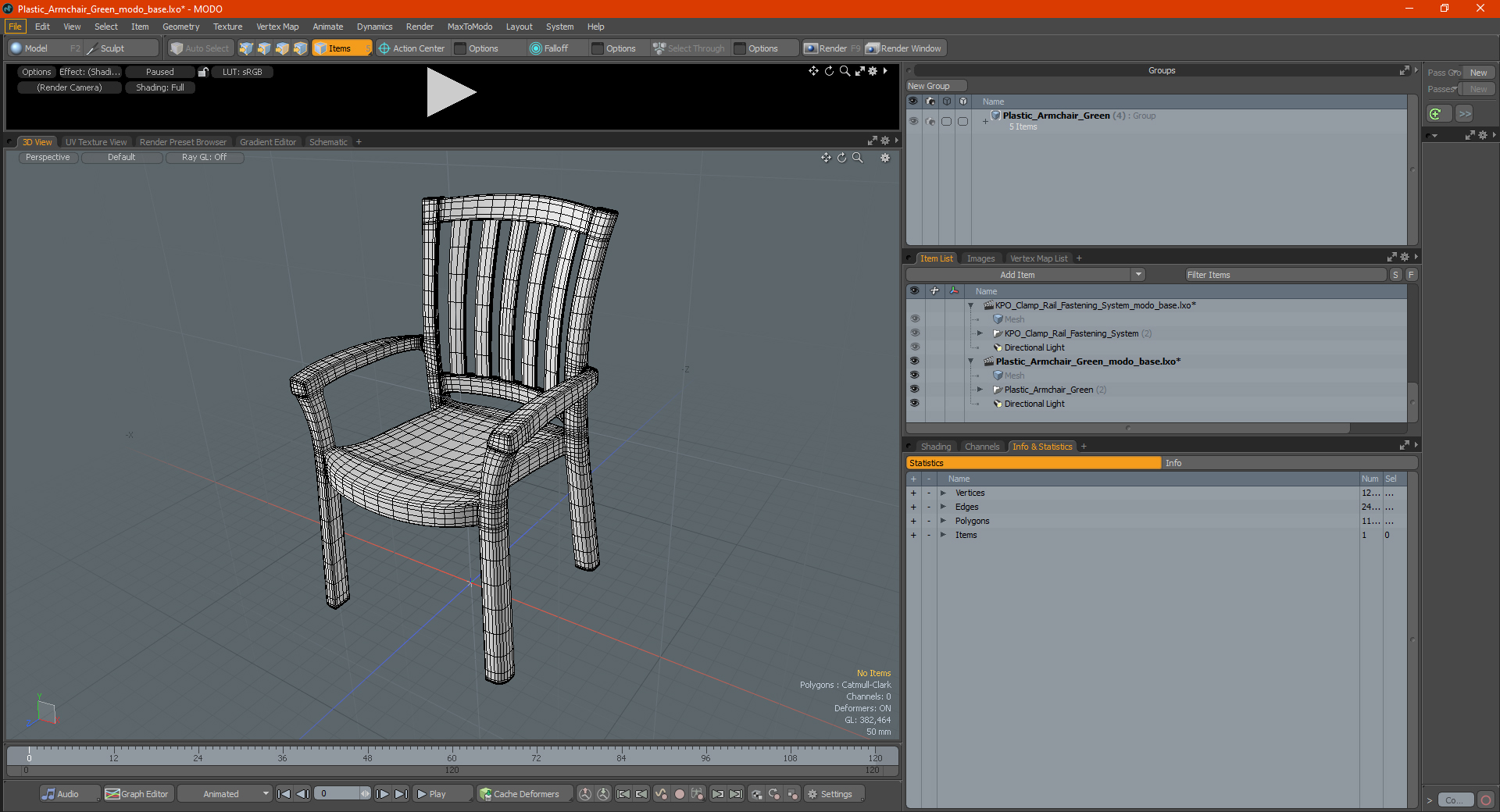Image resolution: width=1500 pixels, height=812 pixels.
Task: Select Materials selection mode cube icon
Action: [x=300, y=48]
